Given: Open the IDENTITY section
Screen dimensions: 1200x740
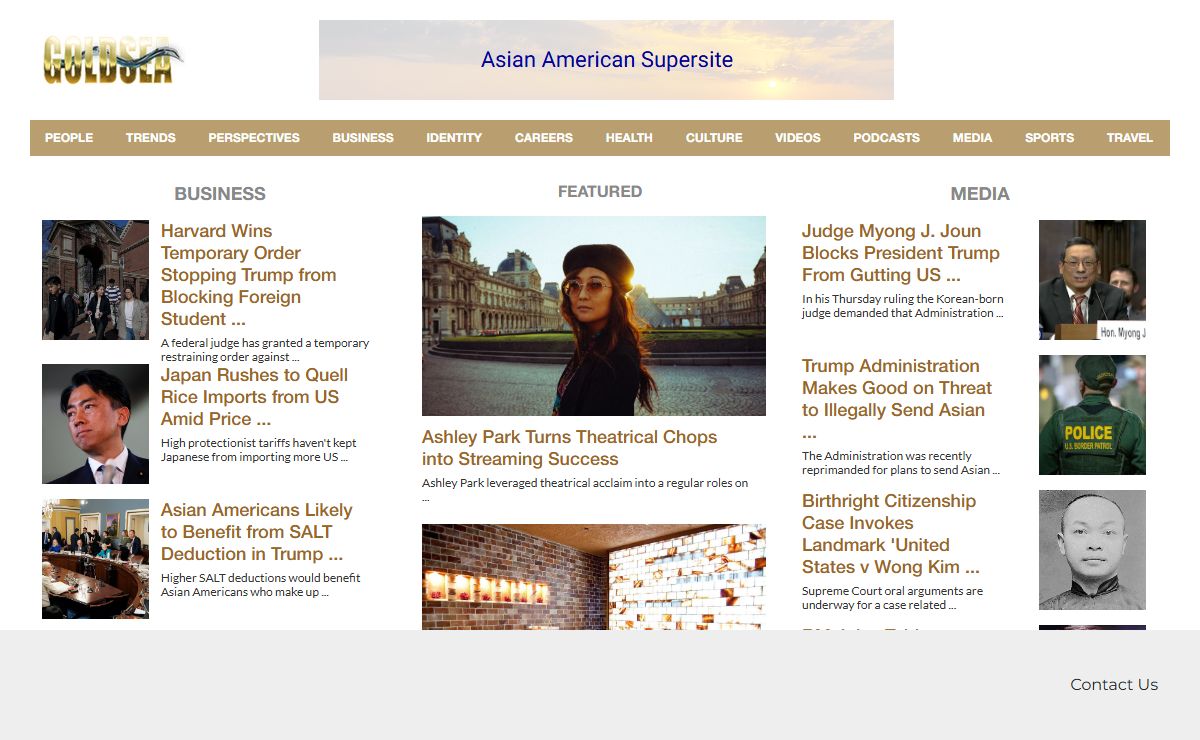Looking at the screenshot, I should [454, 138].
